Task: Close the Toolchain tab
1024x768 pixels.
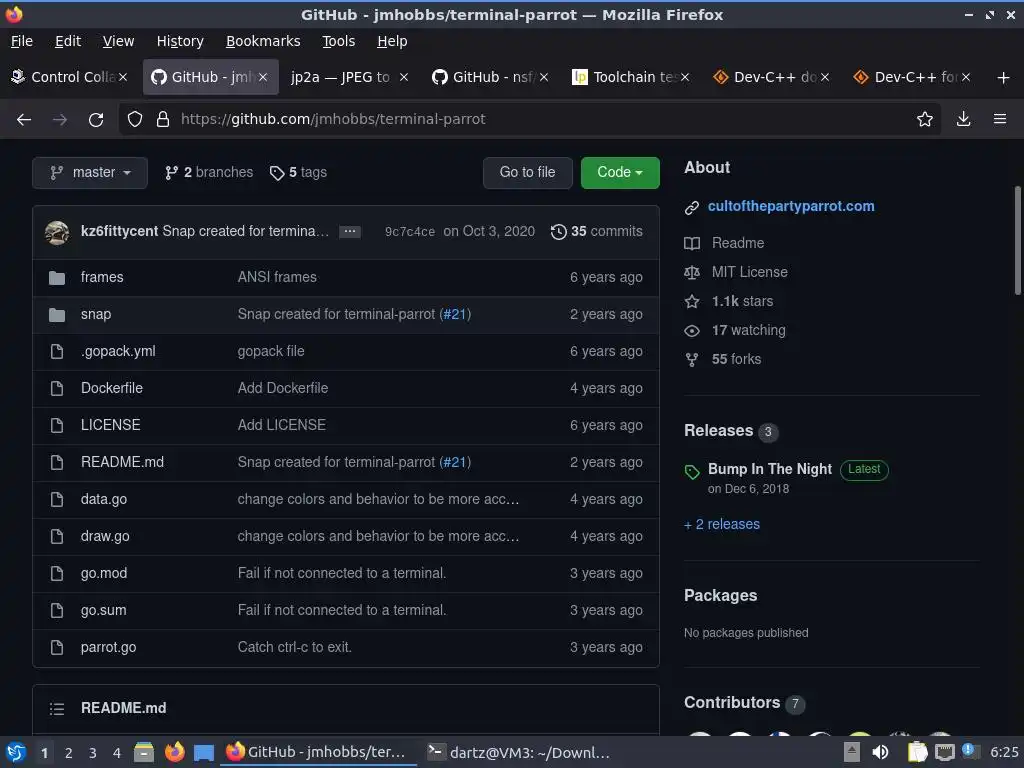Action: pyautogui.click(x=684, y=77)
